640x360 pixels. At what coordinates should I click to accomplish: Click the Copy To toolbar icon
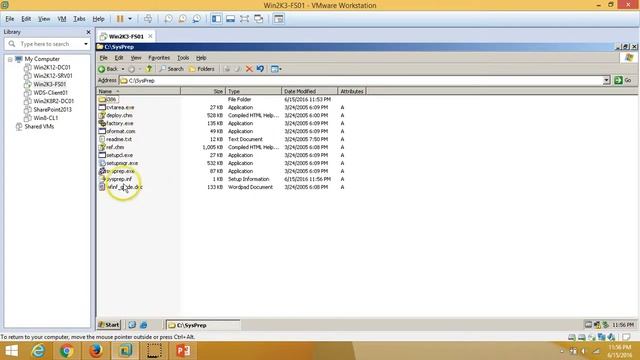coord(238,69)
